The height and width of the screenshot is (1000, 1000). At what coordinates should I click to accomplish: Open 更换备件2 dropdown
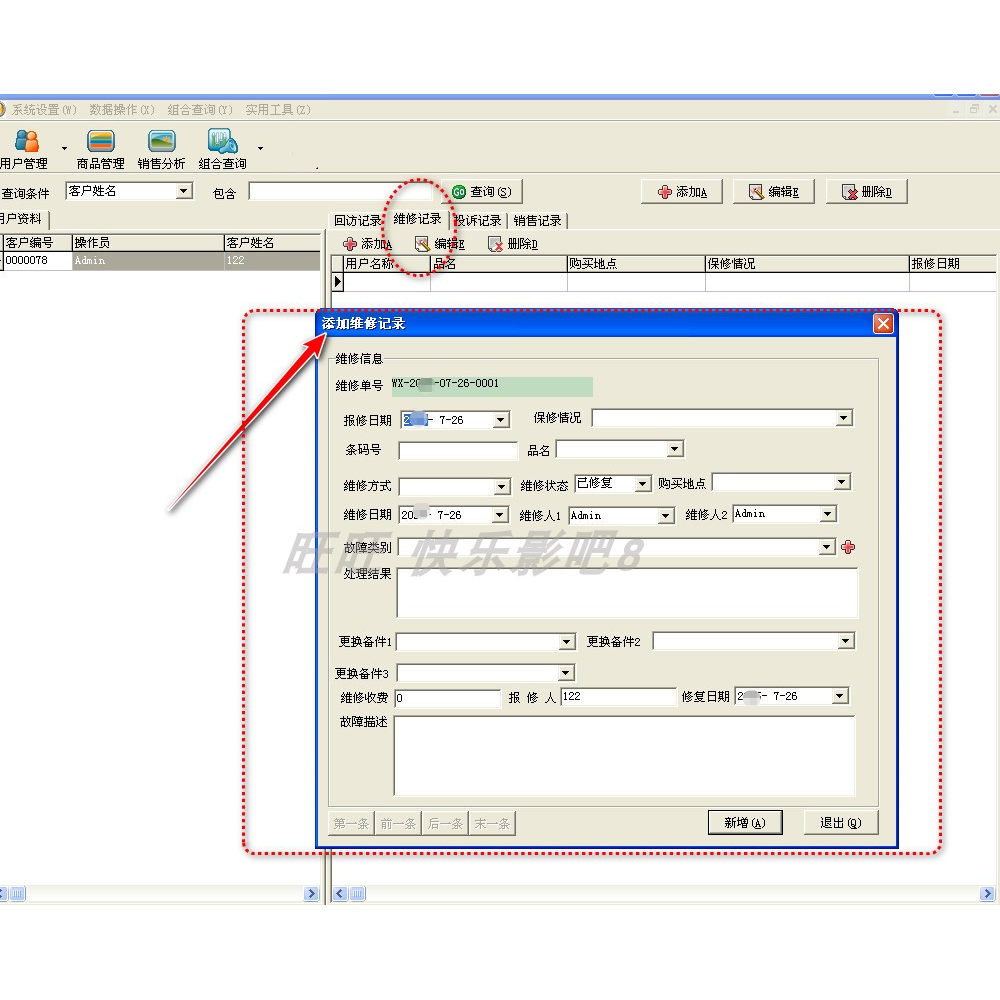845,640
